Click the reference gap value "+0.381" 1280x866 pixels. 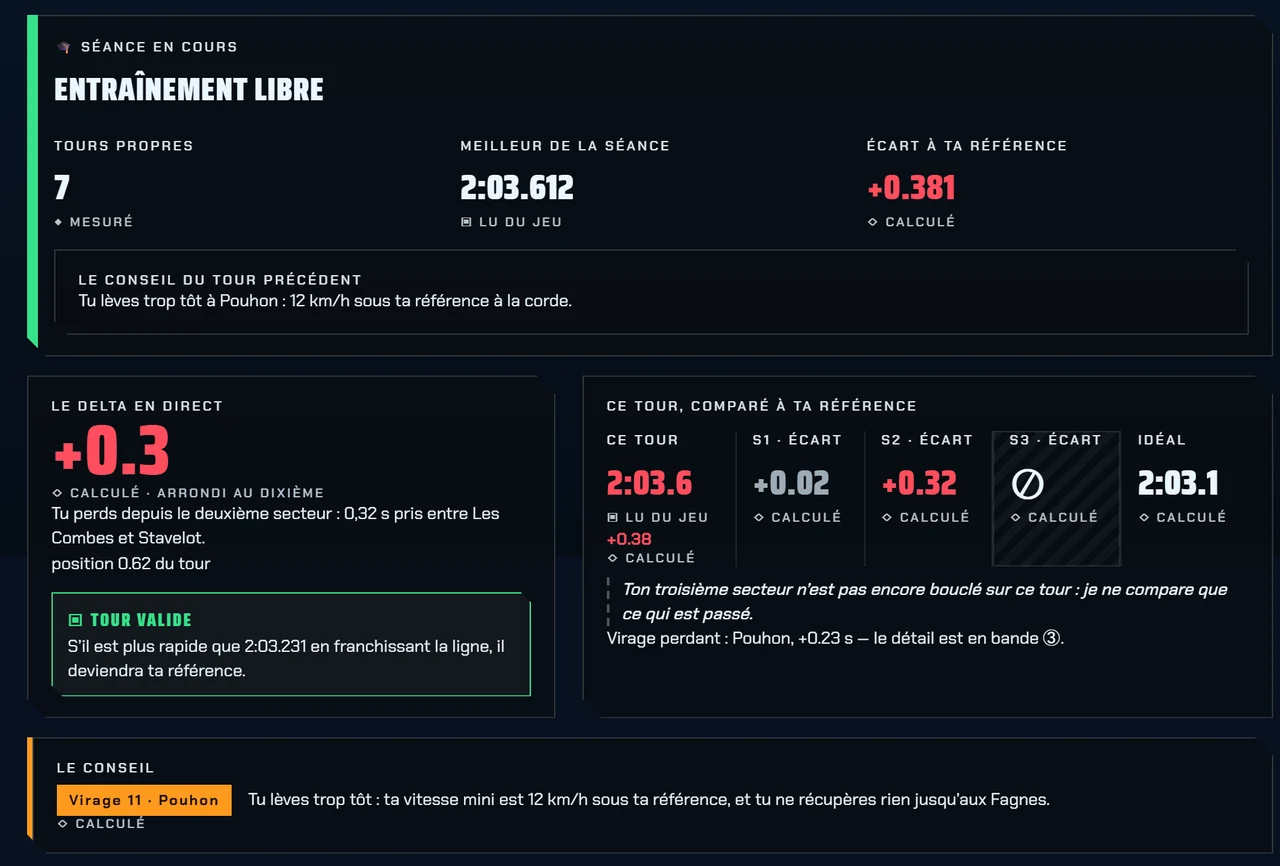point(911,188)
